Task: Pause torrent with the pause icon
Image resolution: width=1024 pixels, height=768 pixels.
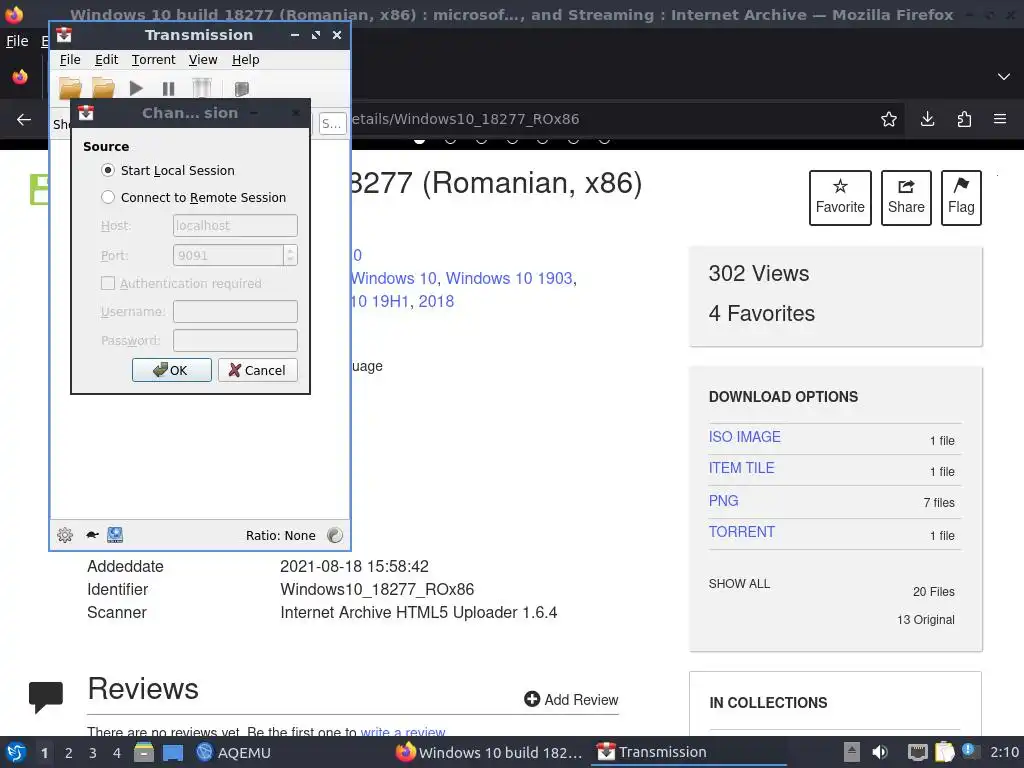Action: [x=168, y=88]
